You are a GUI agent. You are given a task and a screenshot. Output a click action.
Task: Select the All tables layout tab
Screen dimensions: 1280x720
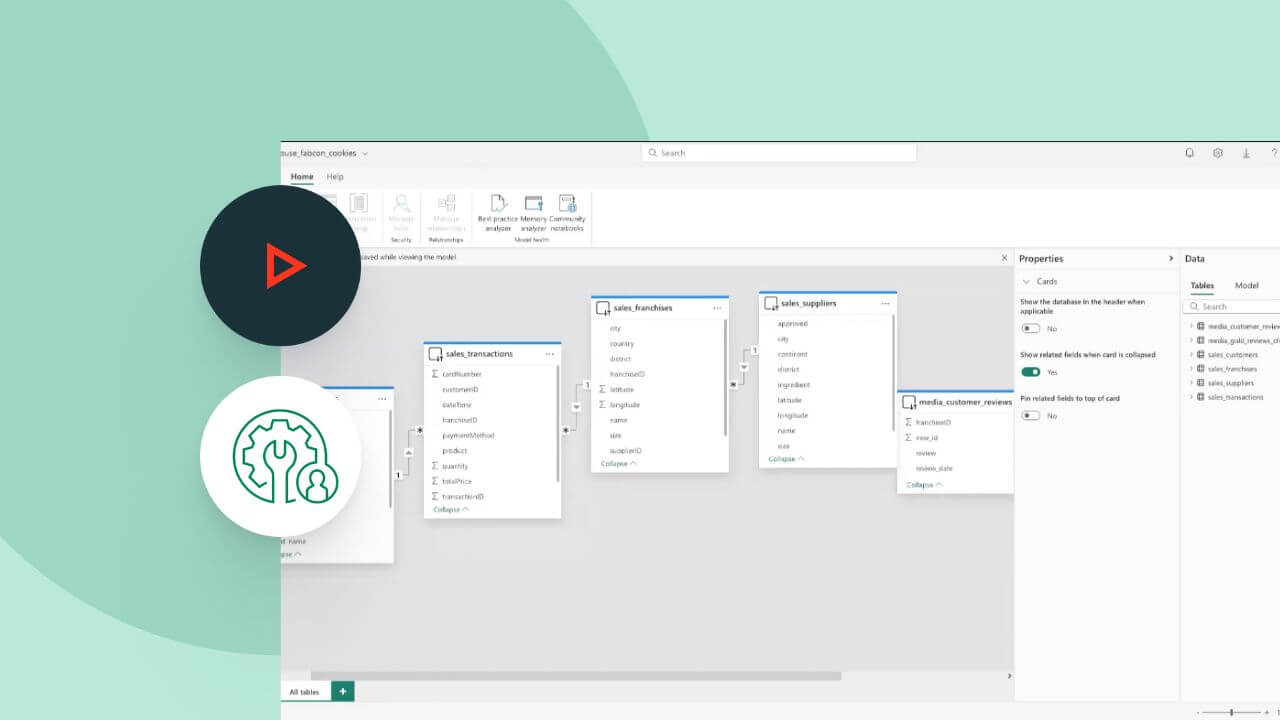tap(305, 692)
